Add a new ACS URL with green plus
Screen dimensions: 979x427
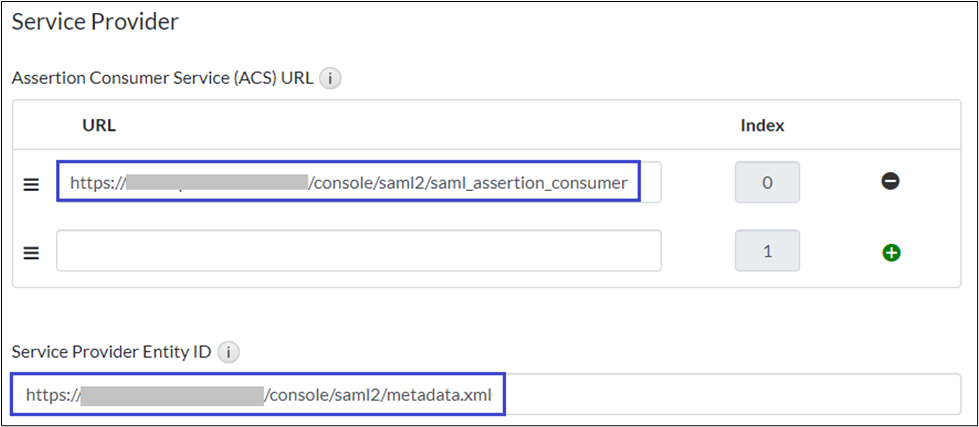pyautogui.click(x=890, y=253)
